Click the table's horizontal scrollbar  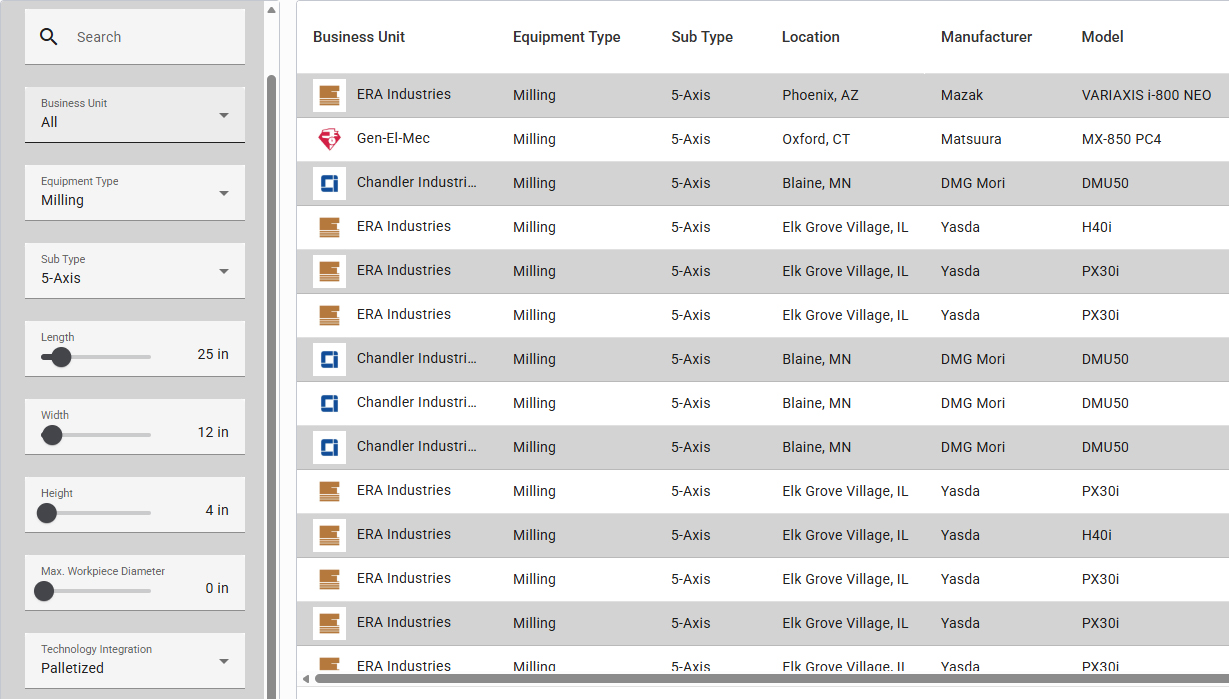(x=771, y=678)
